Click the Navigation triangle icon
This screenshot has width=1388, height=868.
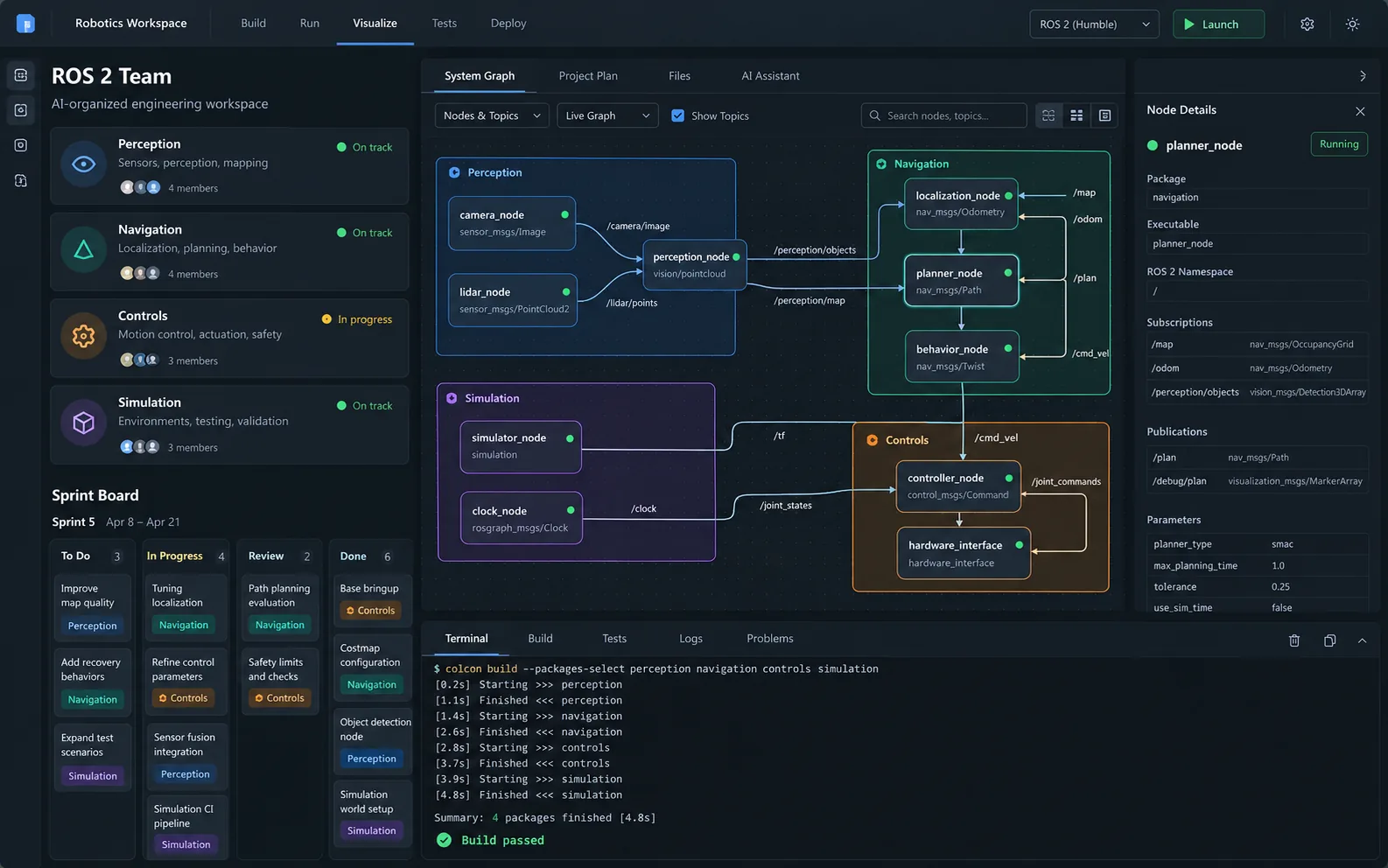point(84,250)
